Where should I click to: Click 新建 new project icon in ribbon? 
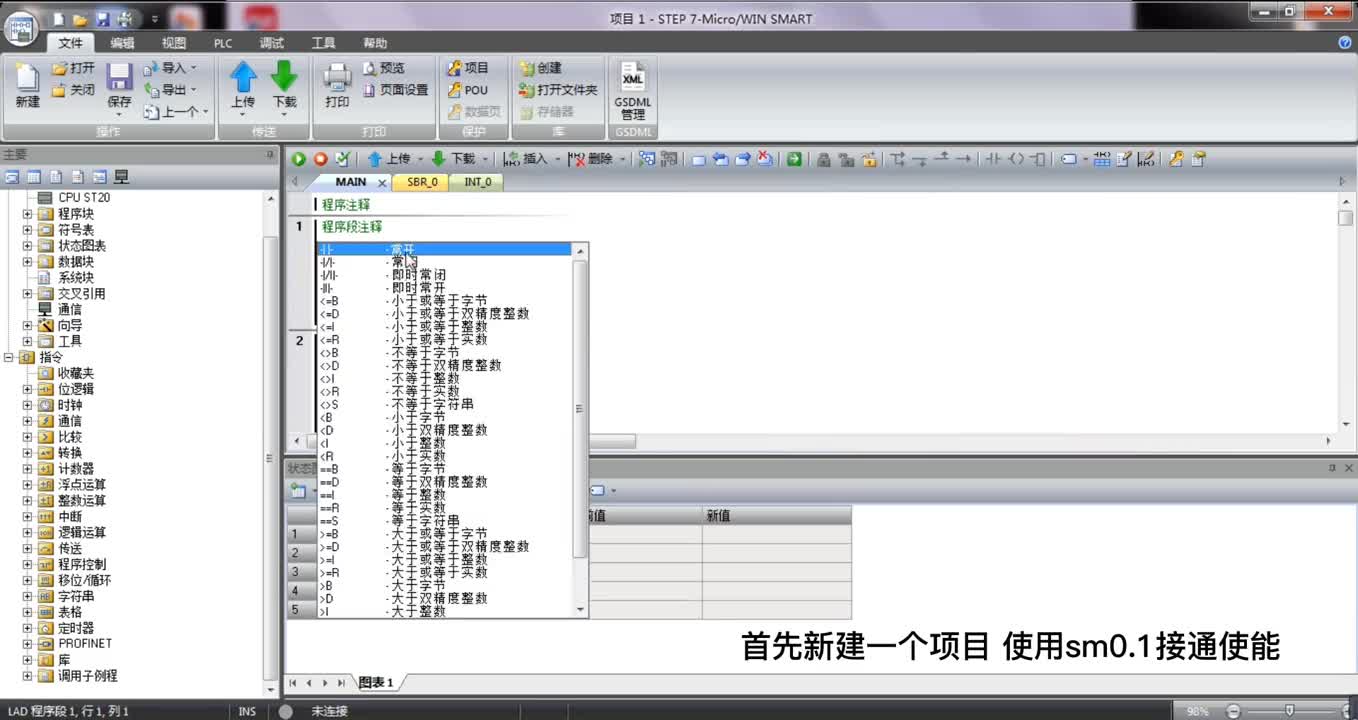click(28, 86)
